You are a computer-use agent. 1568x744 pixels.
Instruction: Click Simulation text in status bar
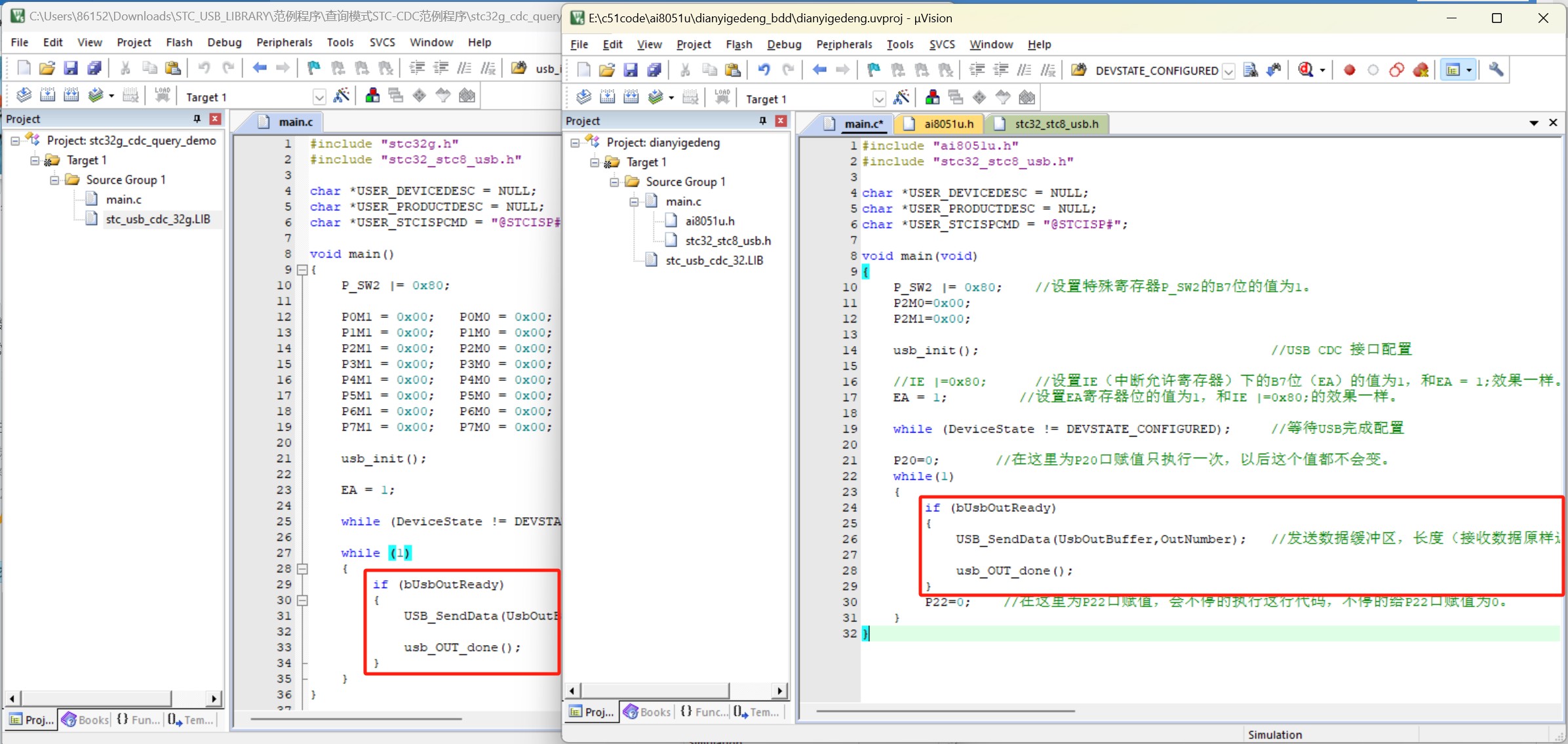coord(1274,735)
